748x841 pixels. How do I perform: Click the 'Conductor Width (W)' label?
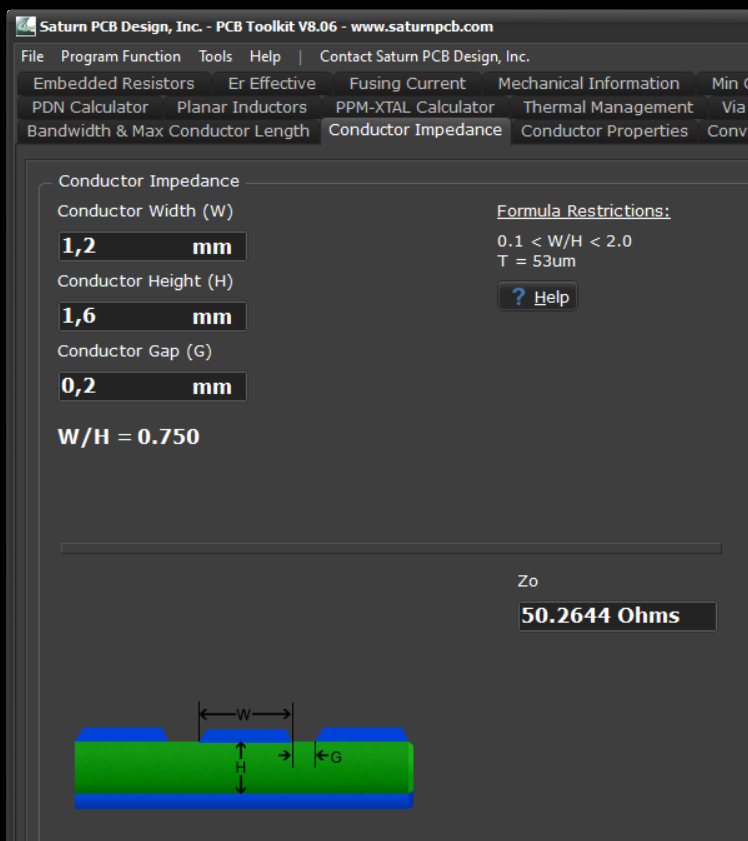click(145, 211)
